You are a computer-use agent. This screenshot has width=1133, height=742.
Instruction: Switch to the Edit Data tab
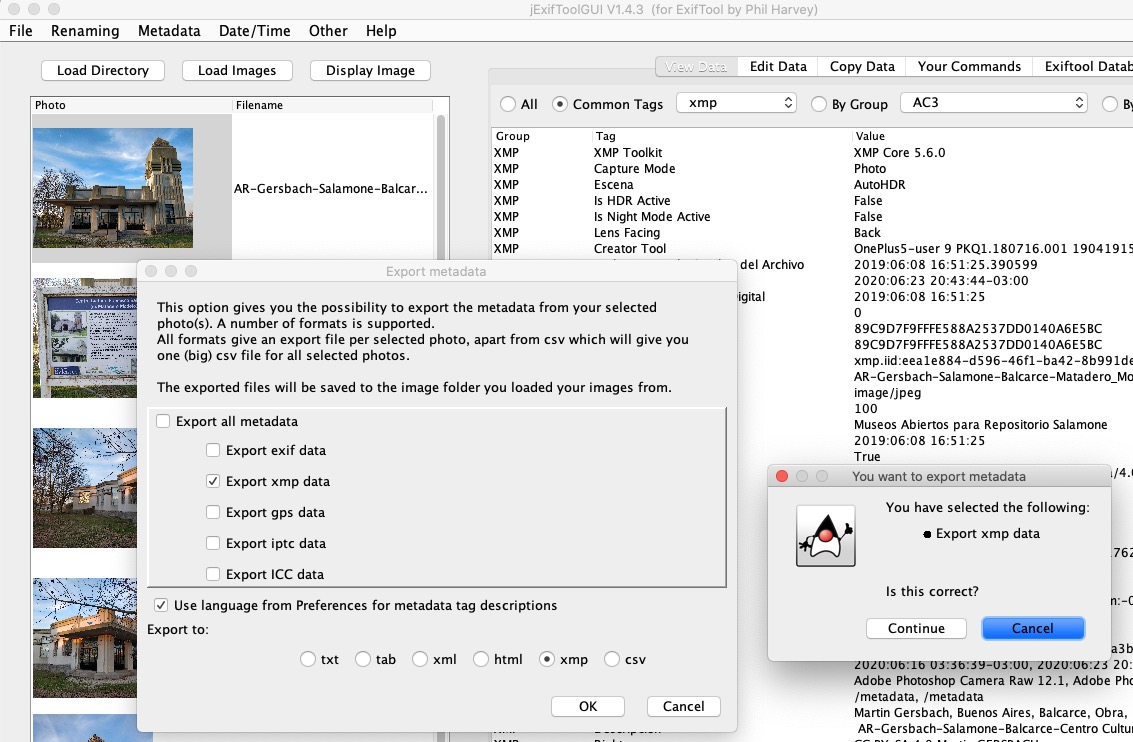pyautogui.click(x=777, y=66)
